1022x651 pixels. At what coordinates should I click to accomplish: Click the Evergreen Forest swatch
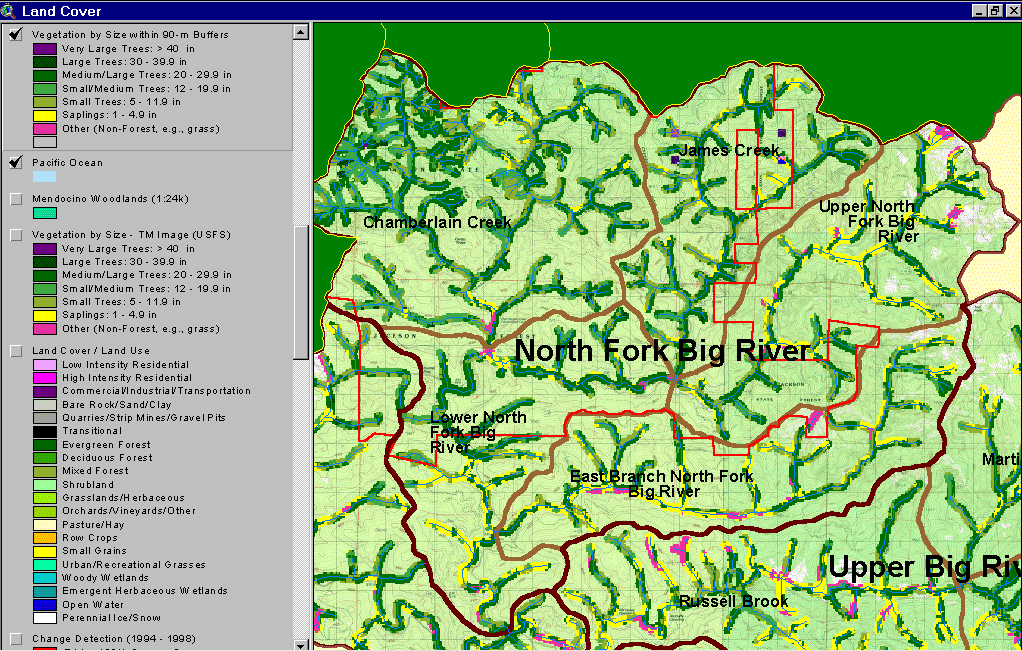tap(45, 444)
